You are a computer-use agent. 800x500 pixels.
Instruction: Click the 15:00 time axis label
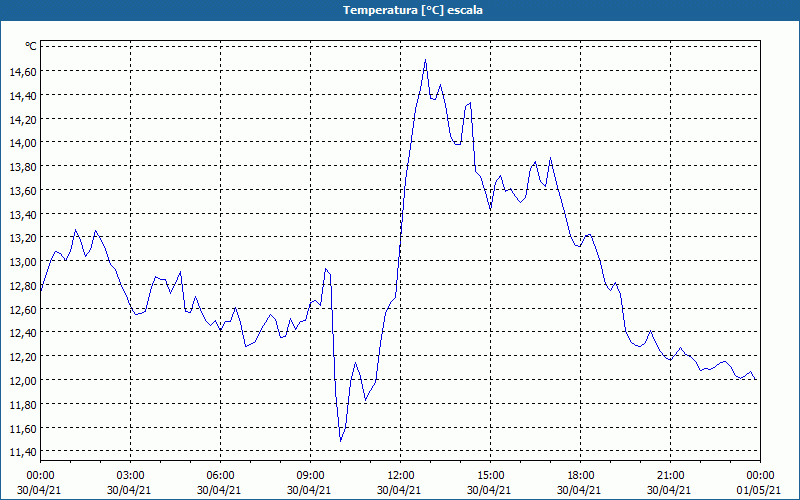click(490, 476)
